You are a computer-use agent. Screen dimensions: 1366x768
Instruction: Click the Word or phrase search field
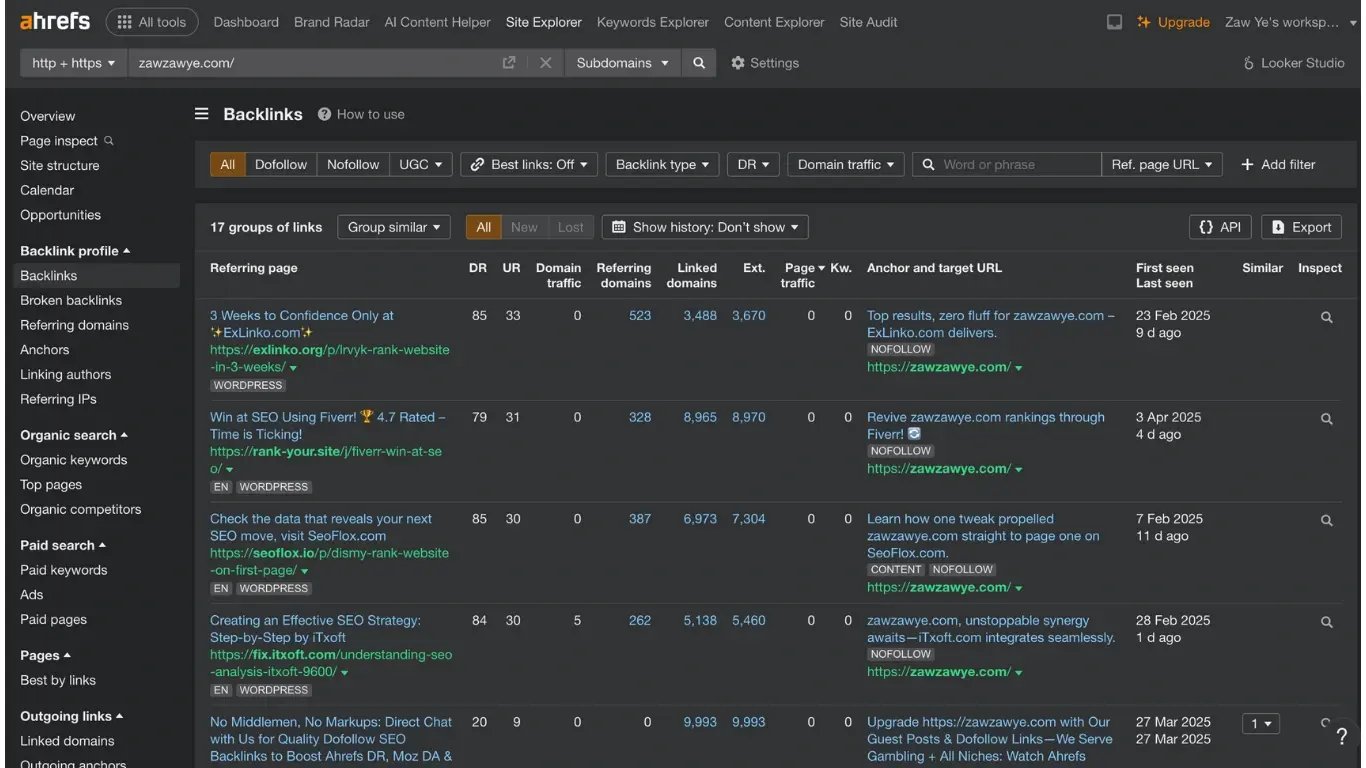[1007, 165]
